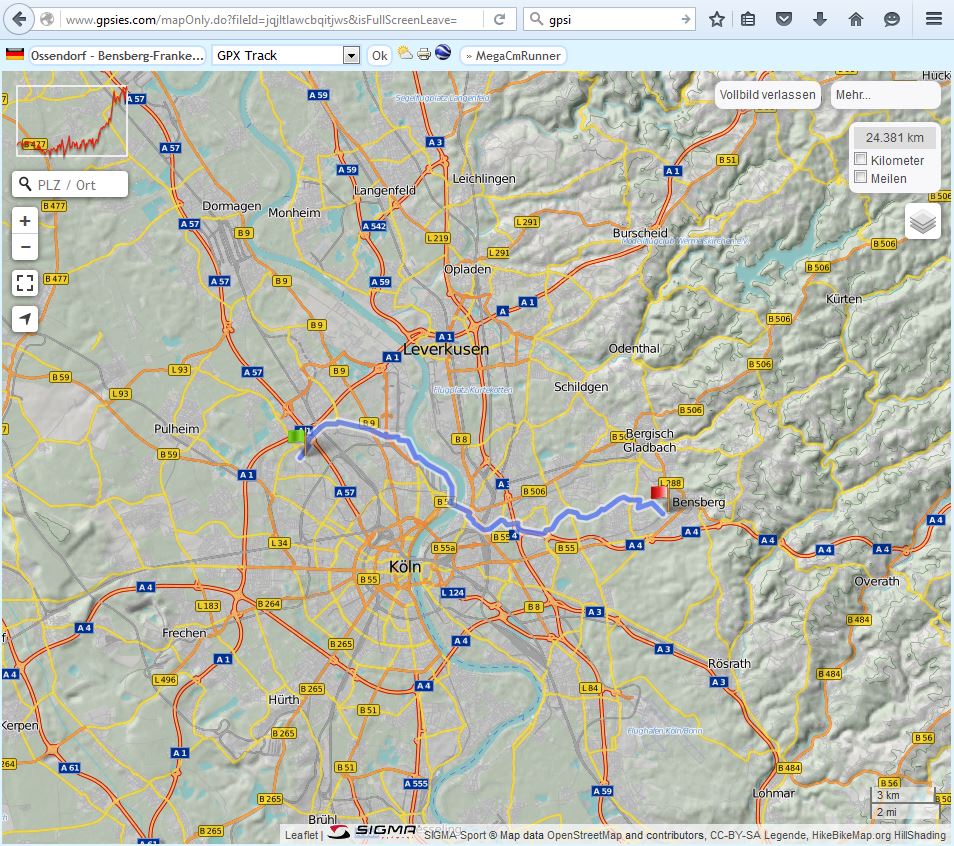Enable the Meilen checkbox
Screen dimensions: 954x846
point(860,177)
